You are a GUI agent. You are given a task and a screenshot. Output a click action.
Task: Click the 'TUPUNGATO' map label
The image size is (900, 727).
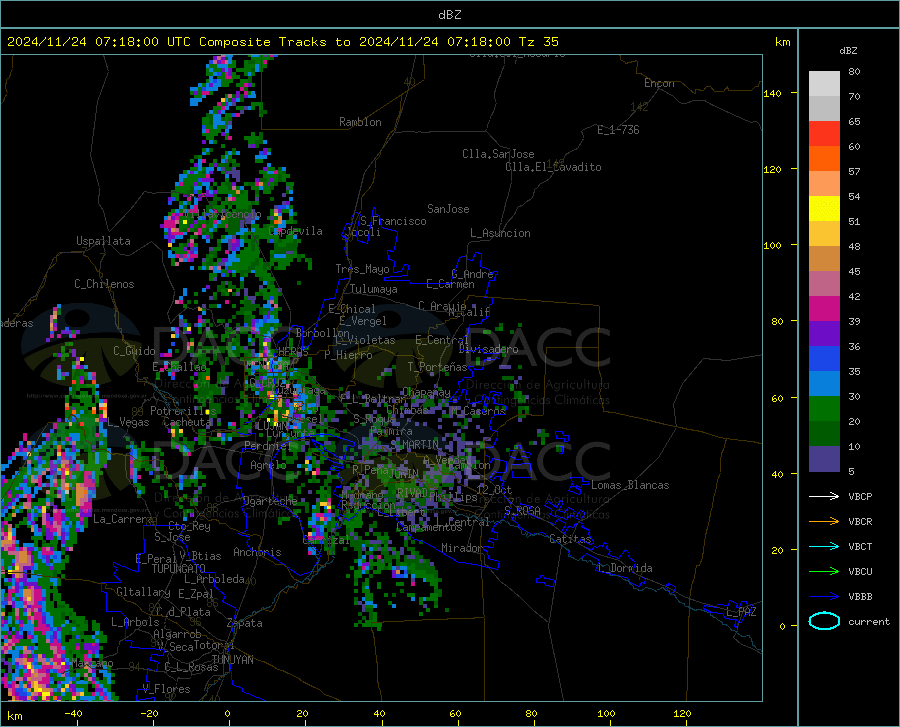pos(179,569)
